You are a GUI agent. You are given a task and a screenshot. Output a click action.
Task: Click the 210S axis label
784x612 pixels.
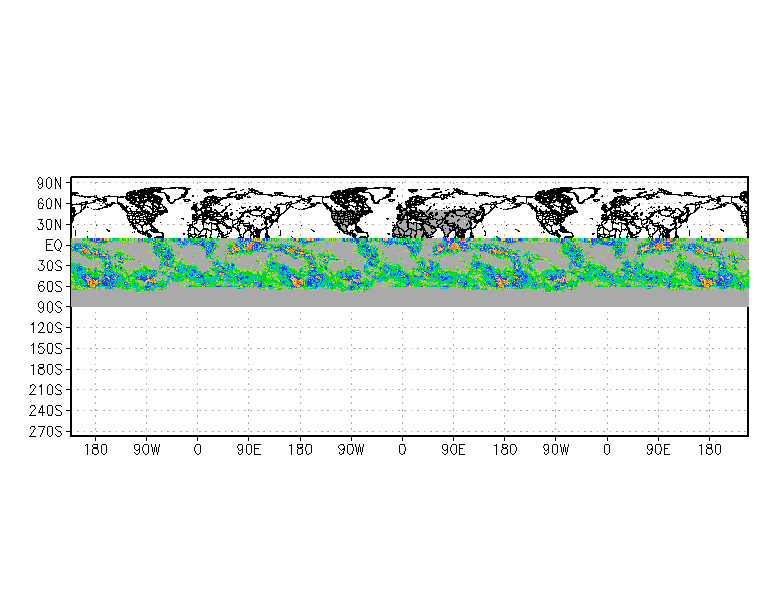pos(46,390)
